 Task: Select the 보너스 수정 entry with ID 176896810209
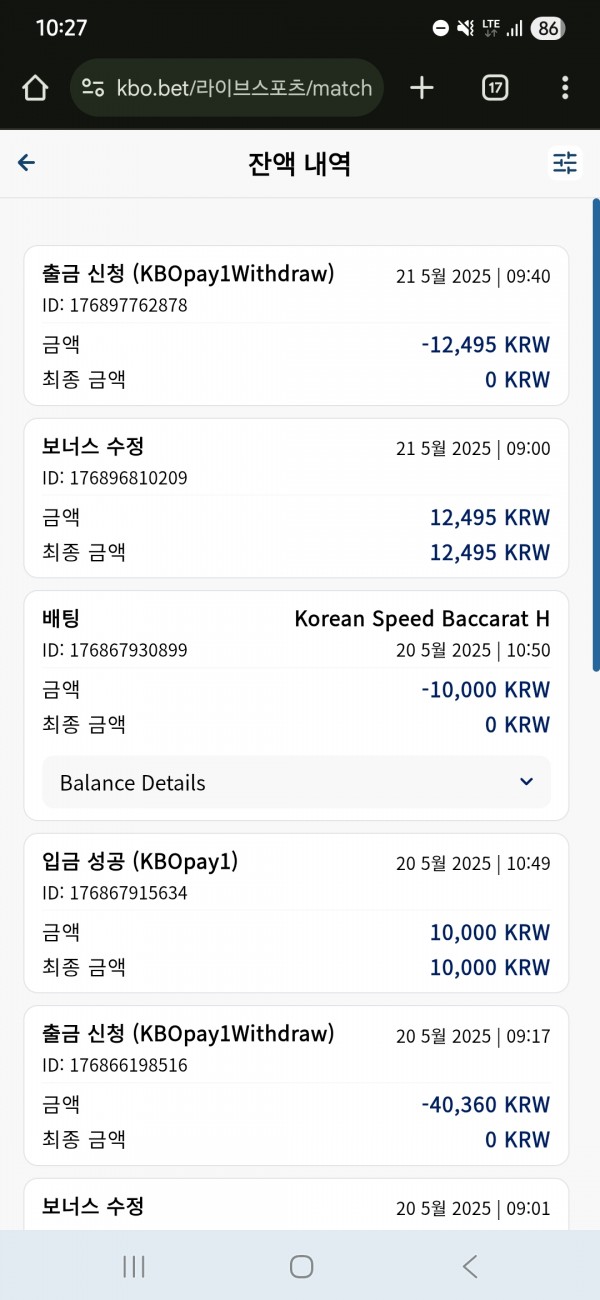point(296,498)
